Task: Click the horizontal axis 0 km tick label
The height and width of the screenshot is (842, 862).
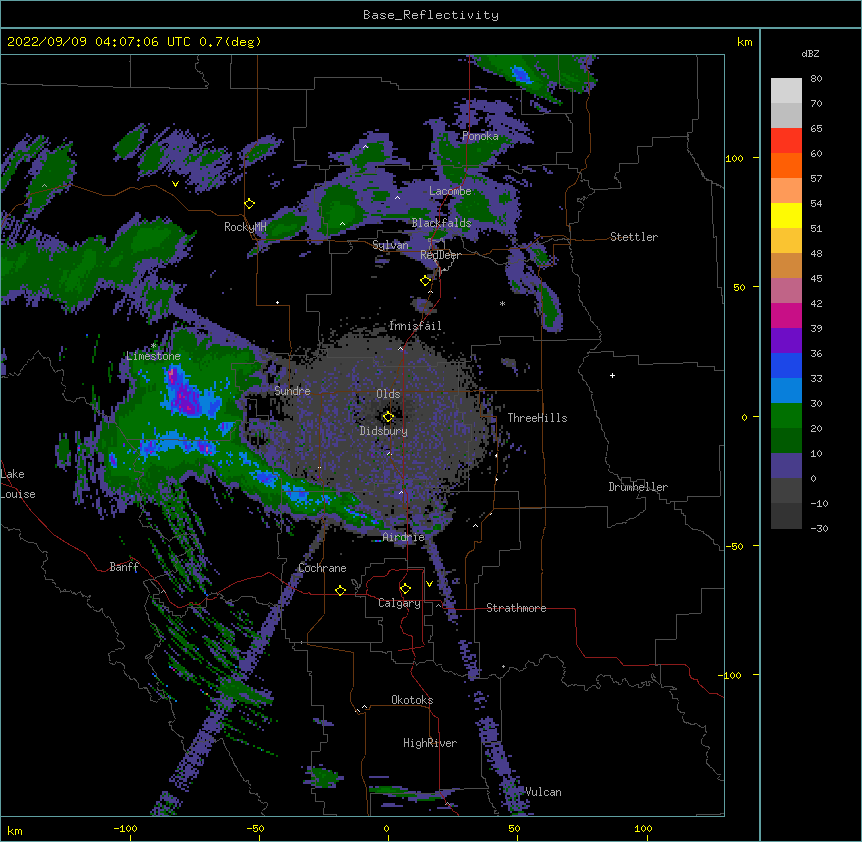Action: [x=386, y=829]
